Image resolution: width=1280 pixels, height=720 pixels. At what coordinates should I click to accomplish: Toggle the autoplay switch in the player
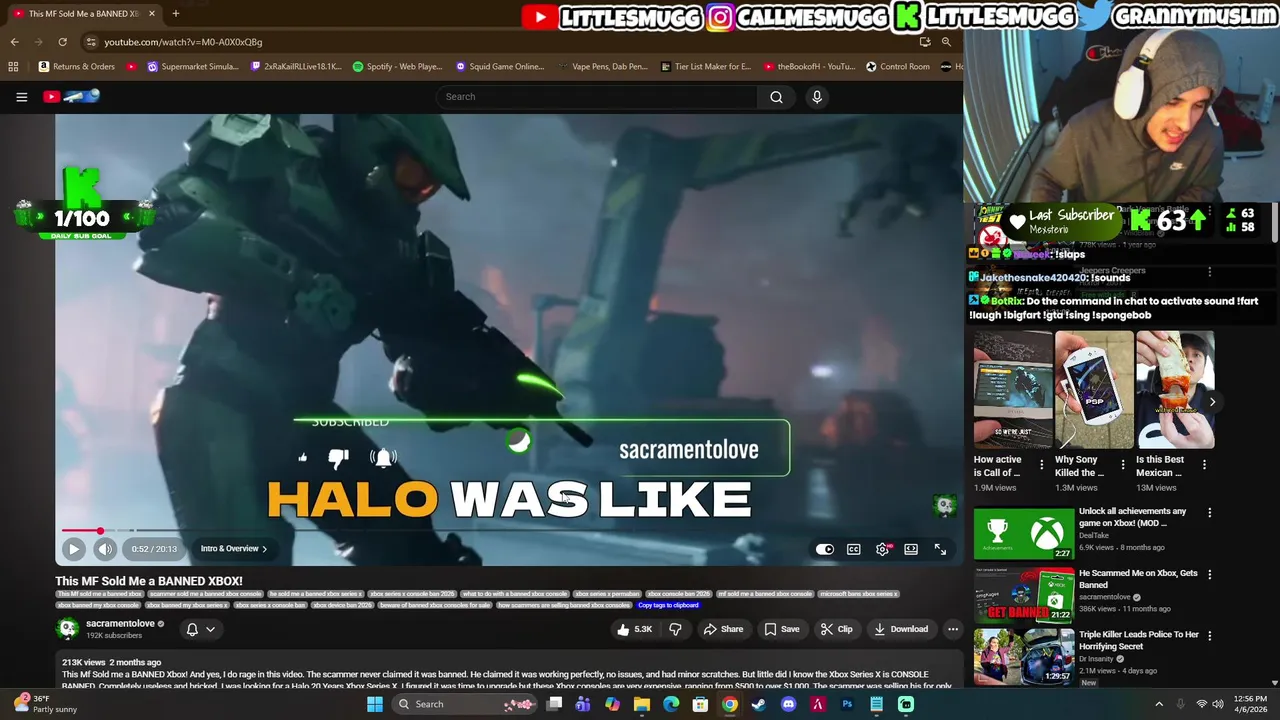point(825,549)
